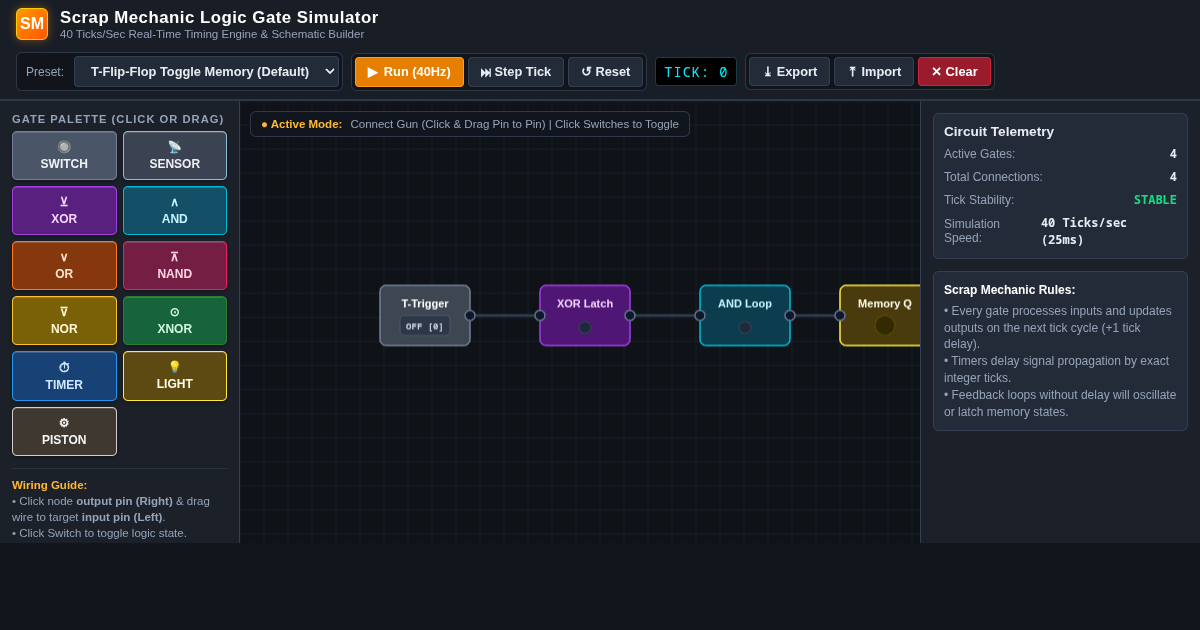Click the TICK counter display
The height and width of the screenshot is (630, 1200).
tap(696, 72)
